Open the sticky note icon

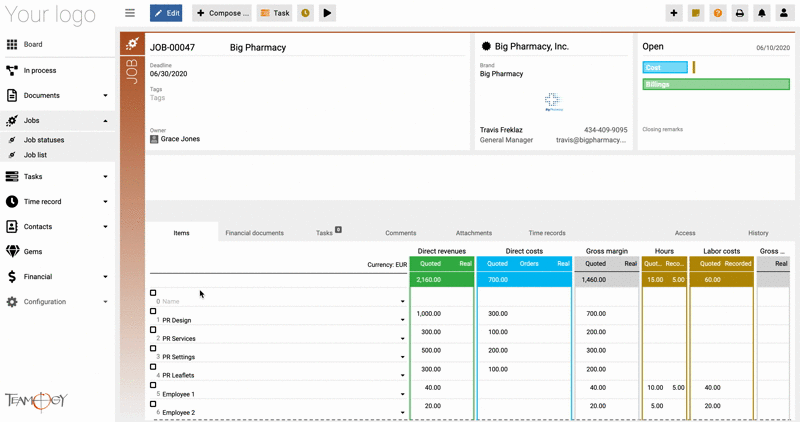point(695,13)
